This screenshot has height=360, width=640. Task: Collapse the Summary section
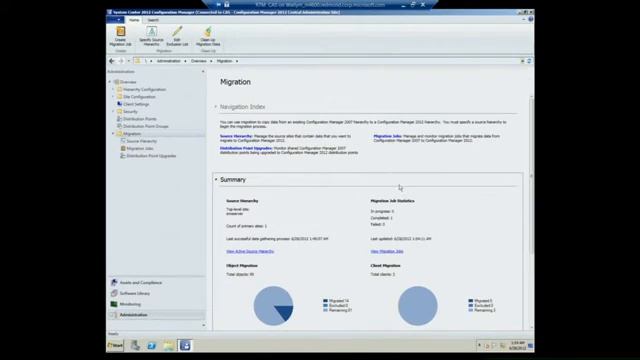[x=216, y=180]
